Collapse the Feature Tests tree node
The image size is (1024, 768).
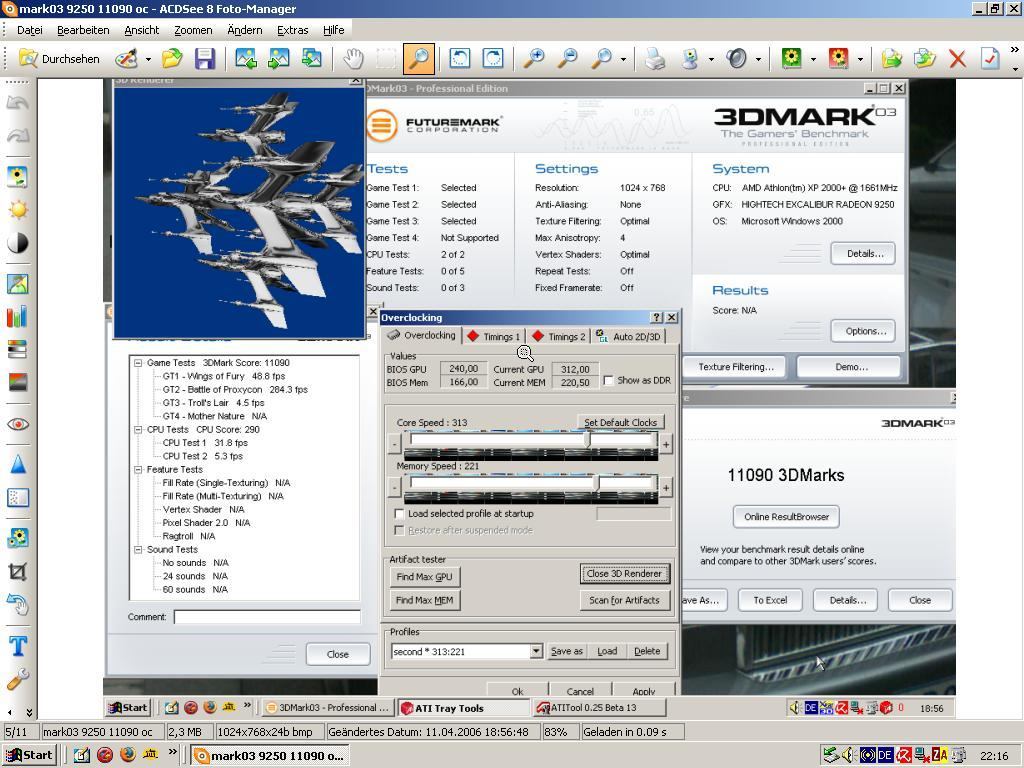138,470
